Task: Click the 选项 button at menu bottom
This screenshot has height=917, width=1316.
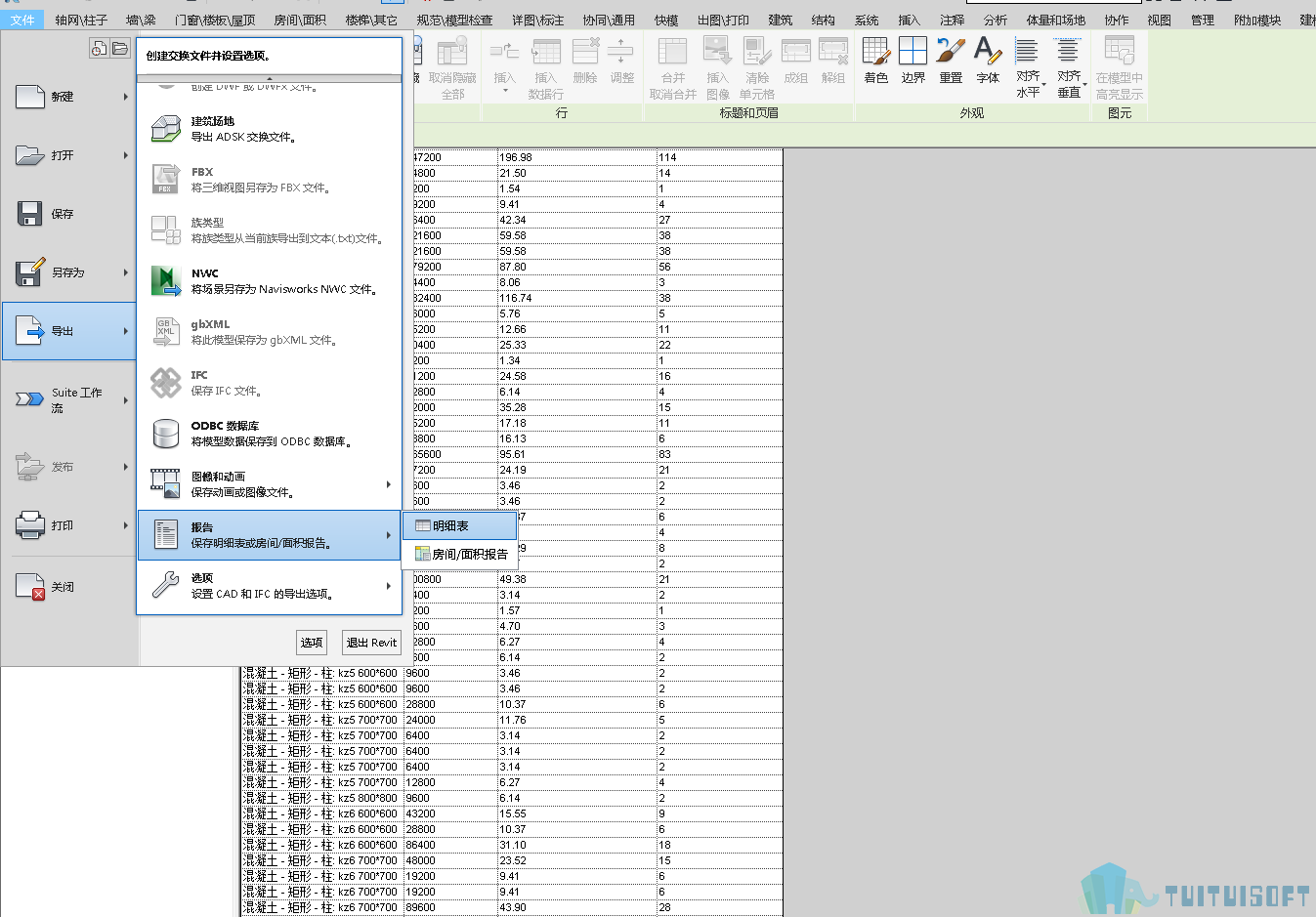Action: (x=312, y=643)
